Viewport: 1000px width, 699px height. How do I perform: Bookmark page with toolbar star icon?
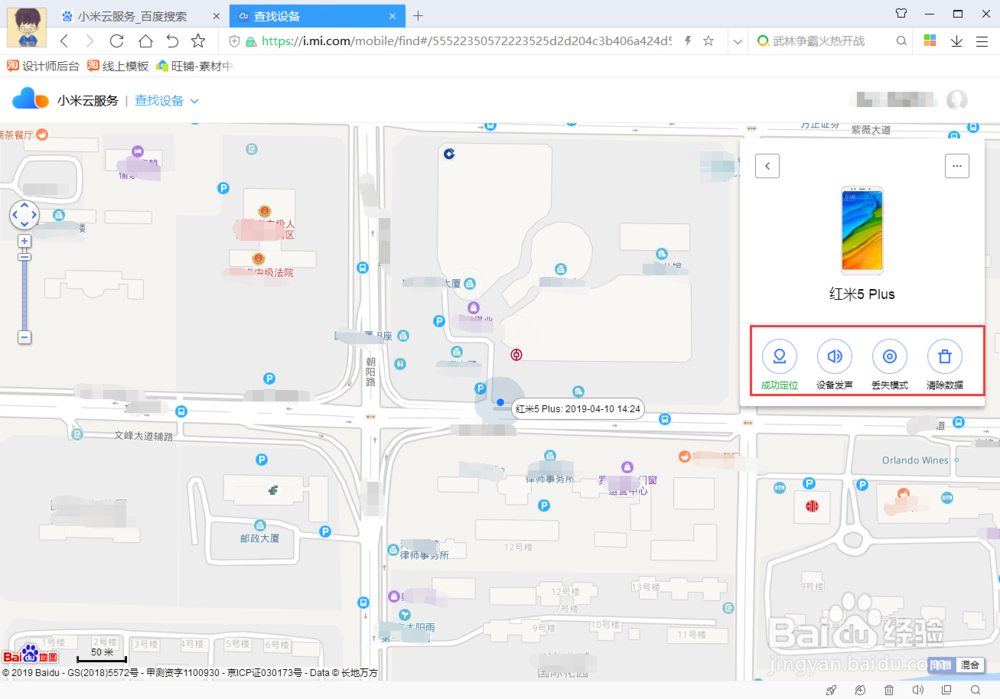click(198, 41)
